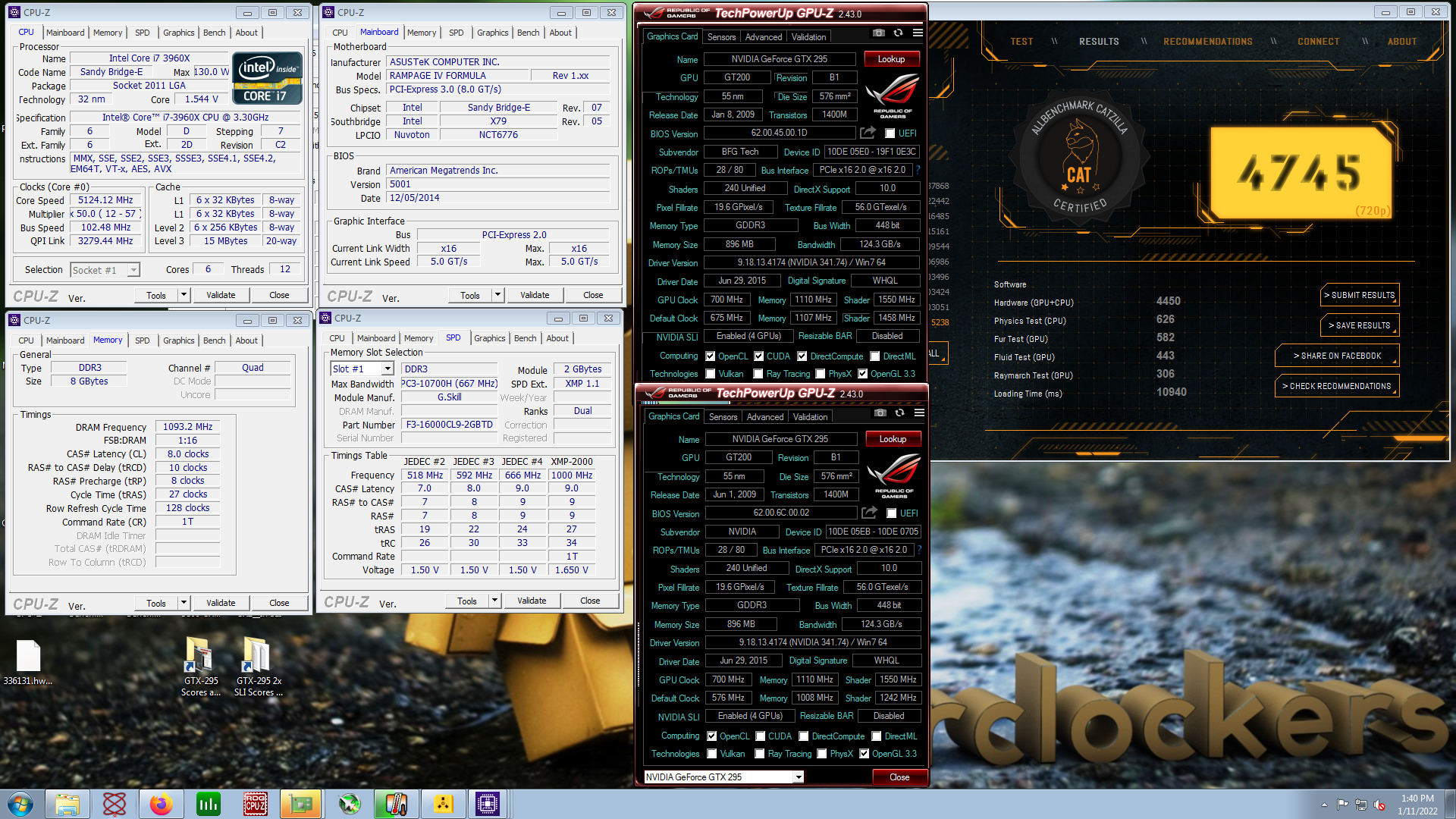Click purple CPU chip taskbar icon
Image resolution: width=1456 pixels, height=819 pixels.
(488, 804)
